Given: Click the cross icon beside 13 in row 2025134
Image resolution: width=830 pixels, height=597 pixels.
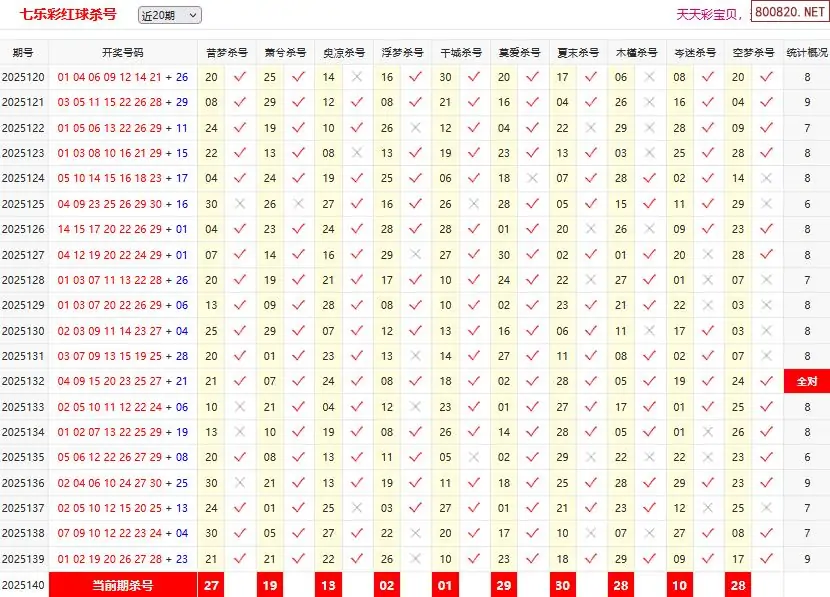Looking at the screenshot, I should [x=240, y=433].
